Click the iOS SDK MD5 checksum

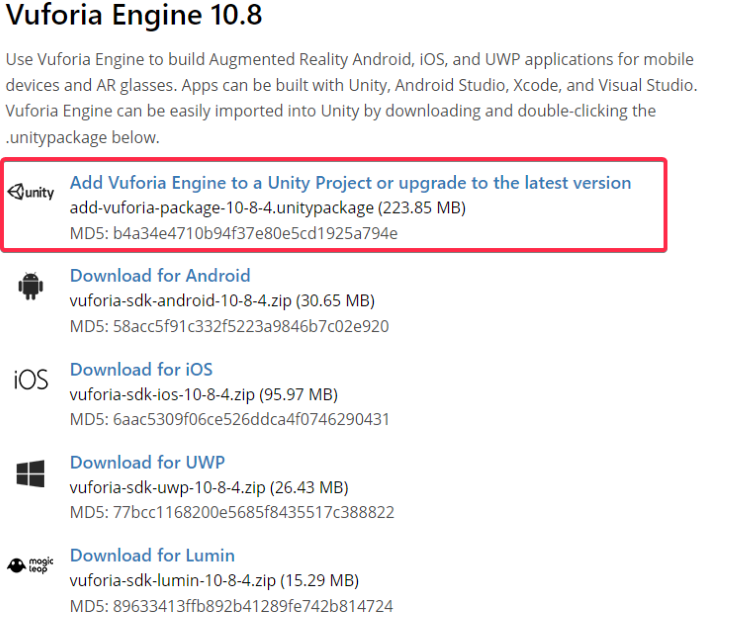229,419
